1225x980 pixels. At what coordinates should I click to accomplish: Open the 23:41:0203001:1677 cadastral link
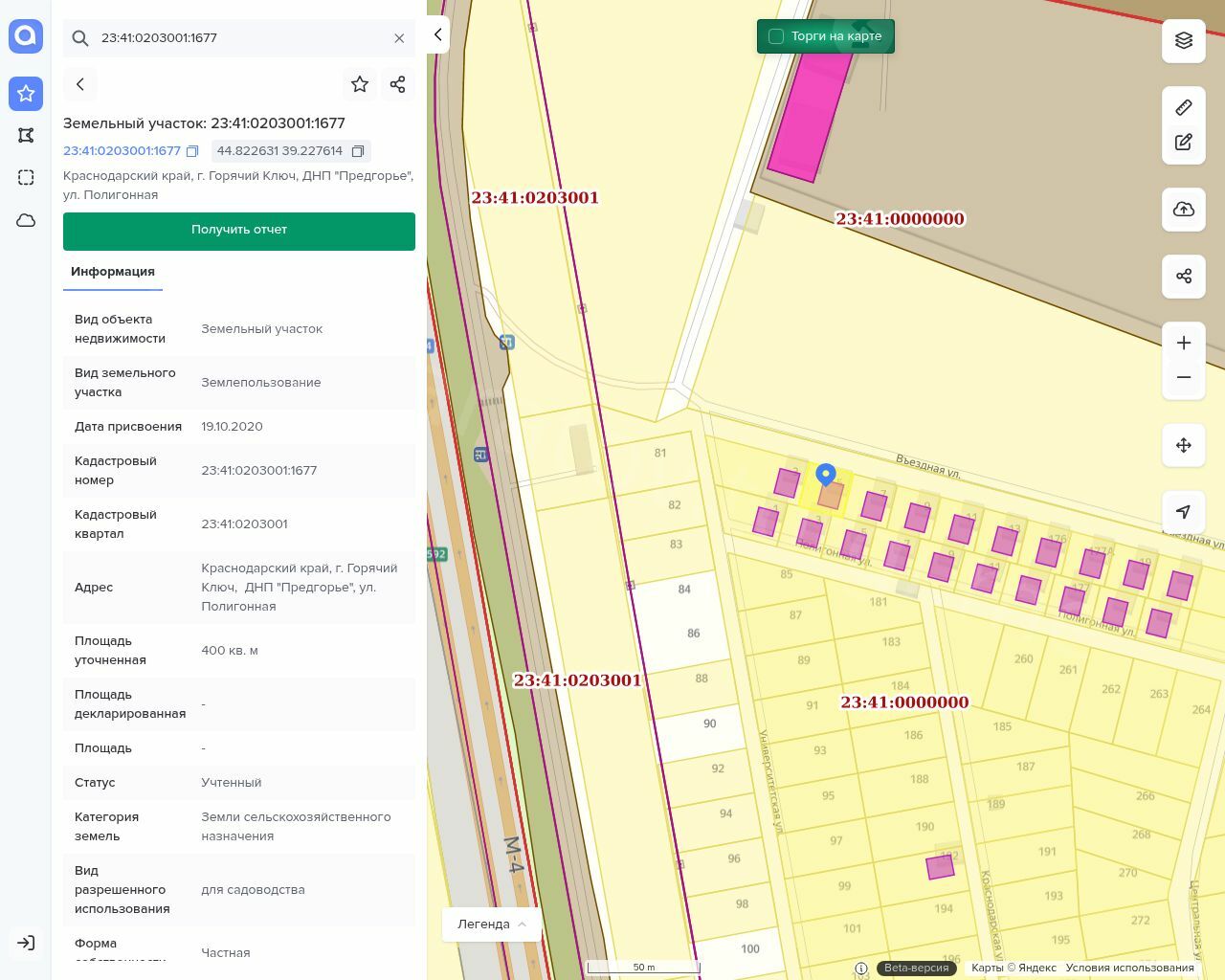122,151
